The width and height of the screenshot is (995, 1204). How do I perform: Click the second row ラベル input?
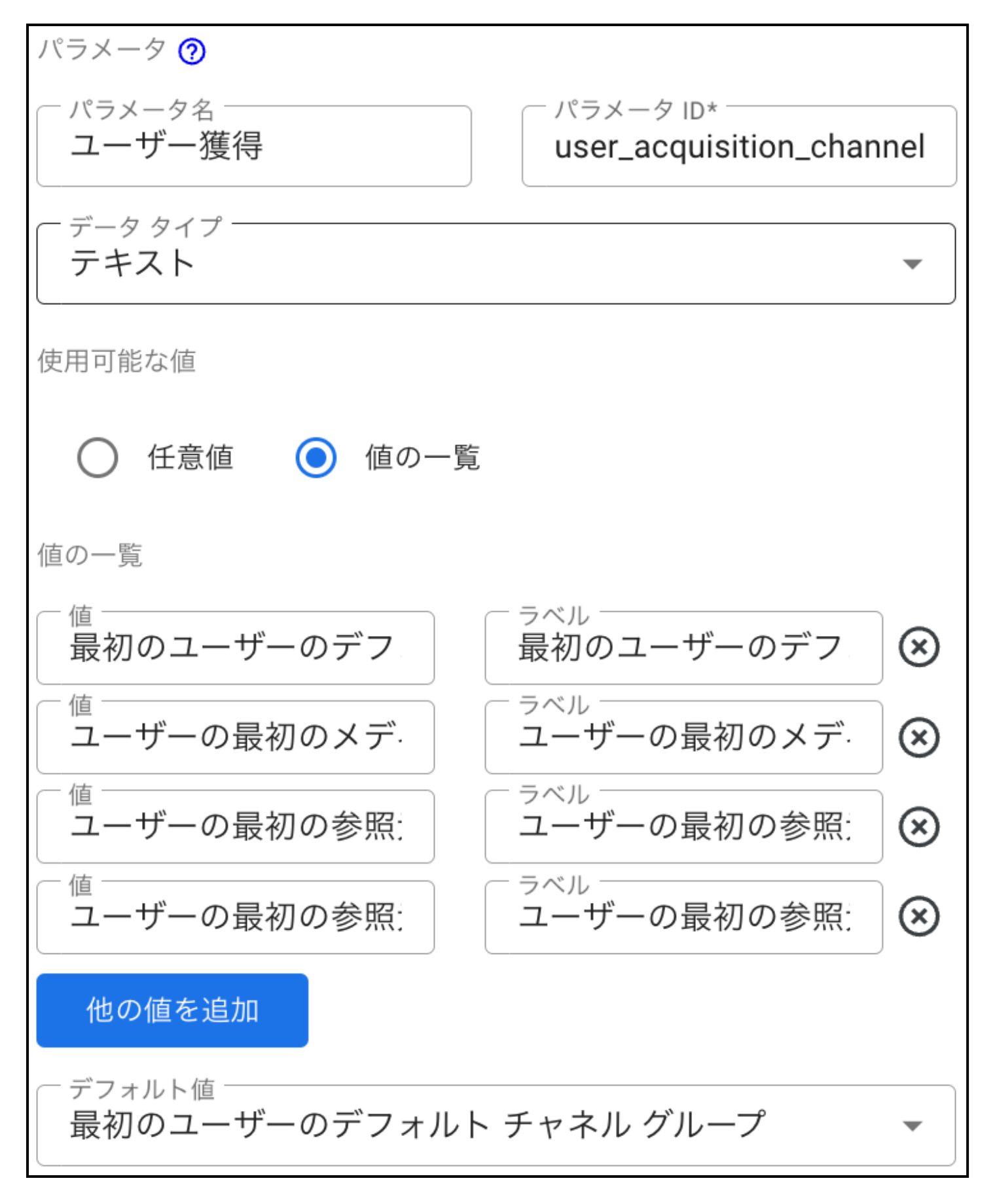[x=683, y=737]
